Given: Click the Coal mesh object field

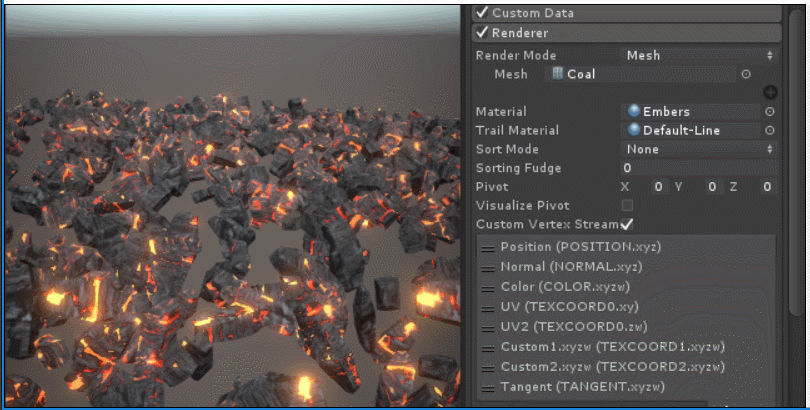Looking at the screenshot, I should 641,74.
